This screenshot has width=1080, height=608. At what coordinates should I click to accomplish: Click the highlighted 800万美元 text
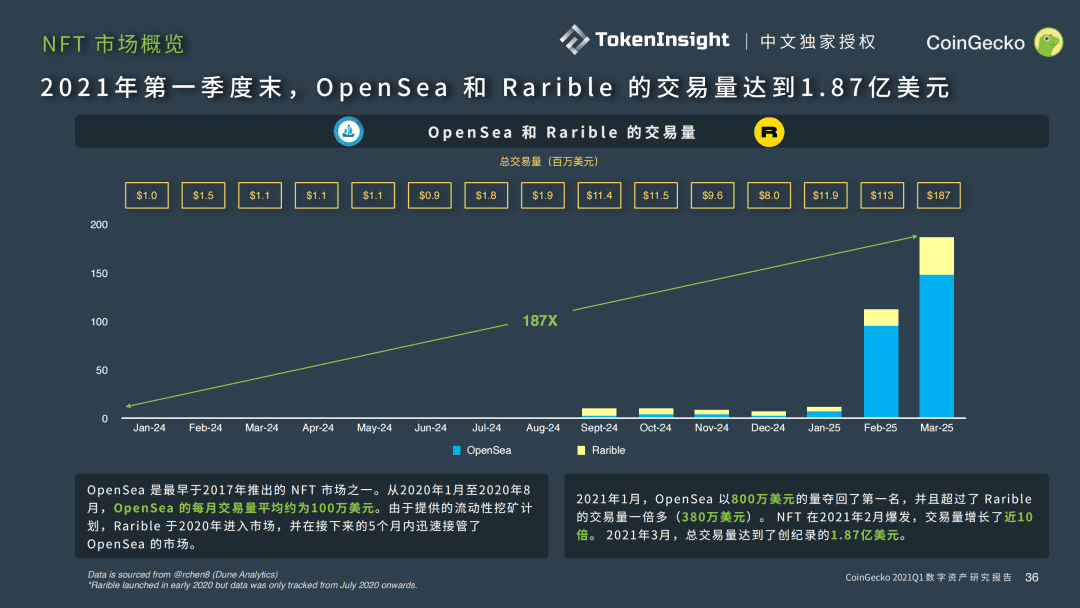(762, 499)
